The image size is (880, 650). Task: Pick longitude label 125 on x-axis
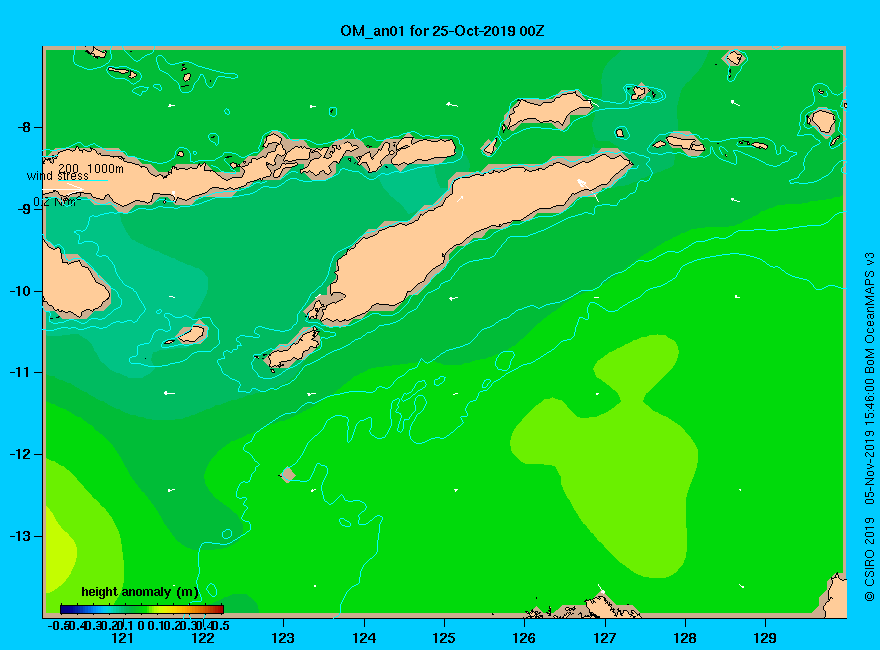click(x=444, y=638)
